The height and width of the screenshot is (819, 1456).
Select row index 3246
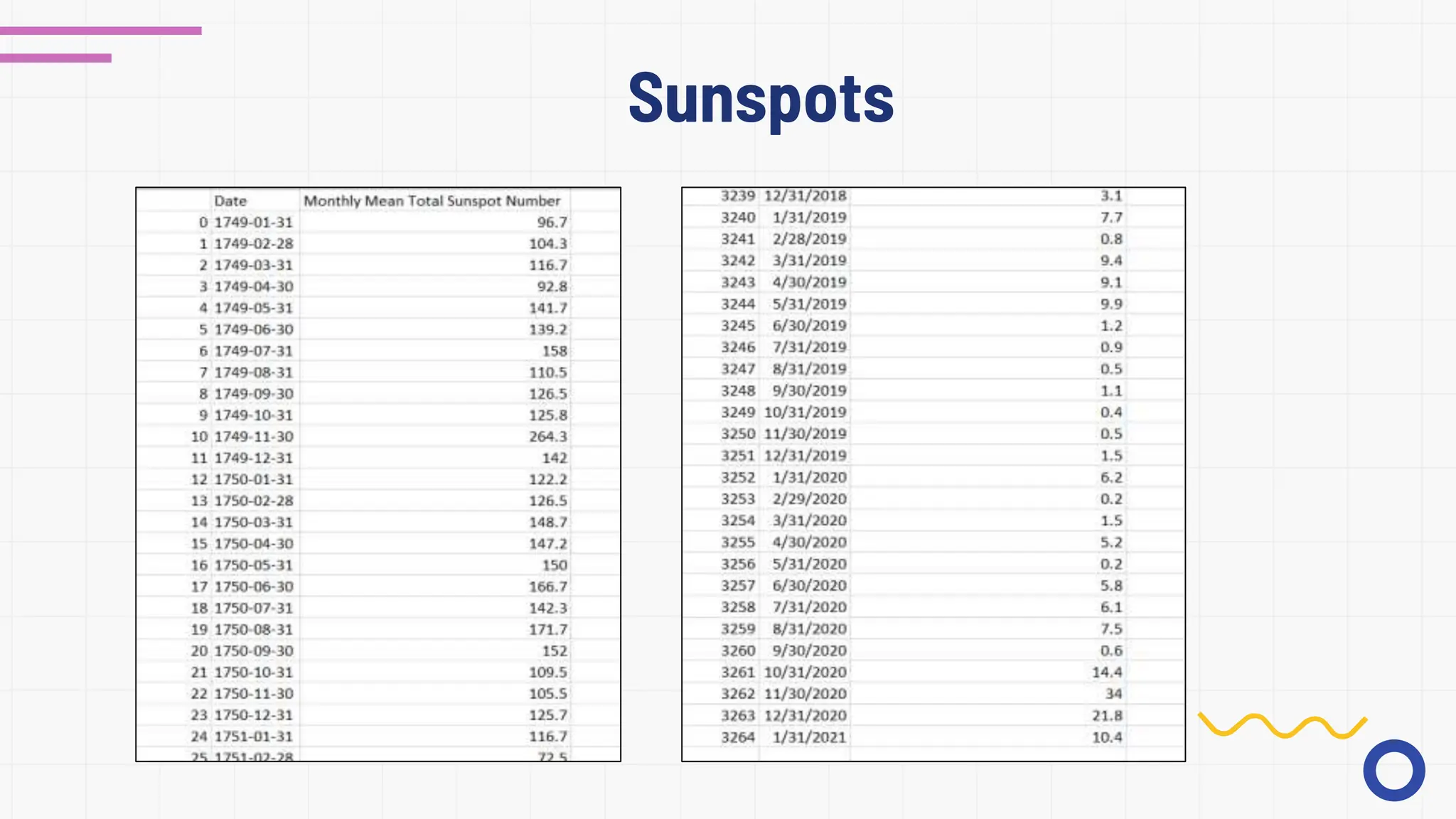point(738,347)
